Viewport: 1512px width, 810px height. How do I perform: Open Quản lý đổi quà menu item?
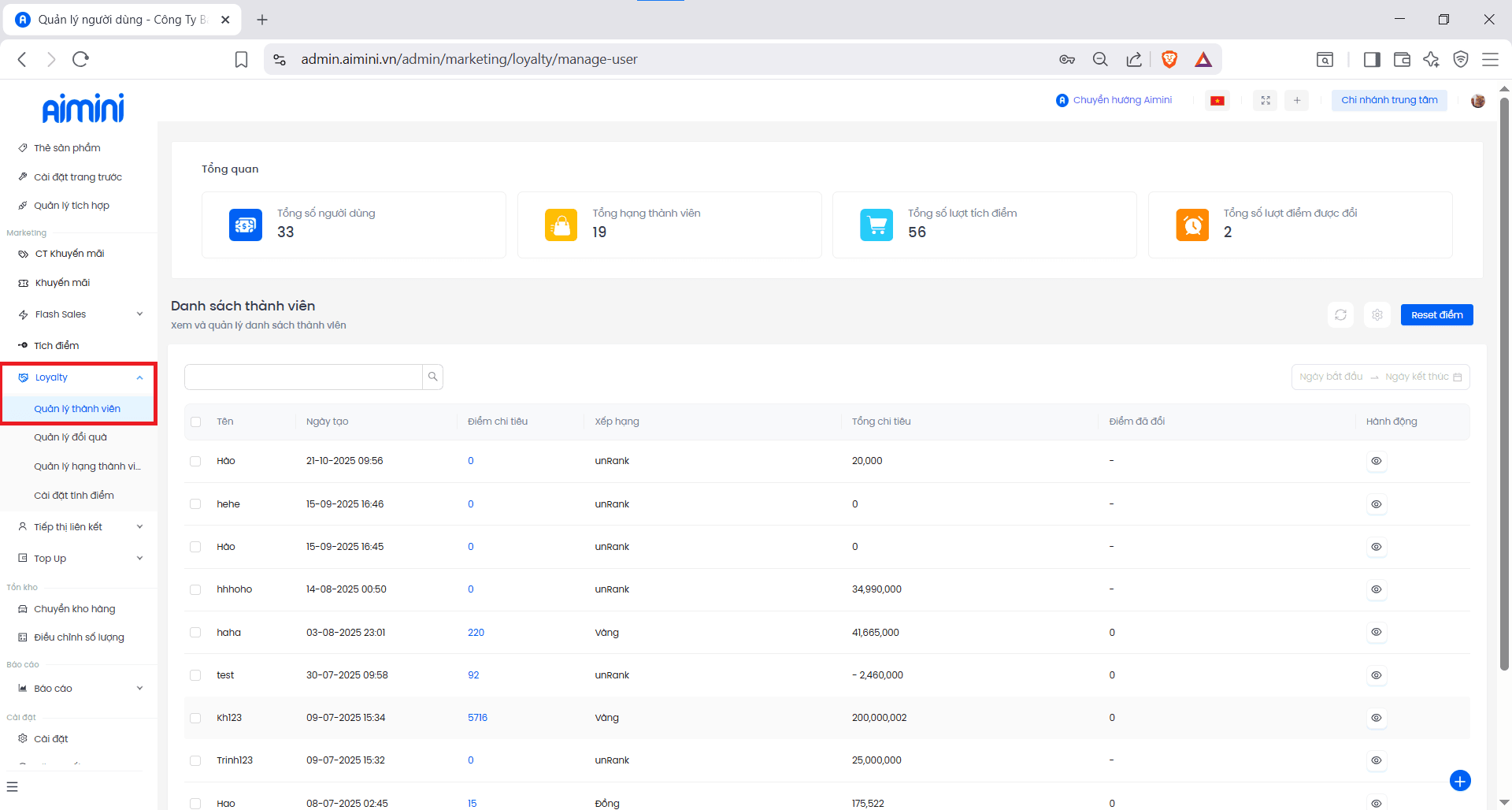(x=70, y=437)
